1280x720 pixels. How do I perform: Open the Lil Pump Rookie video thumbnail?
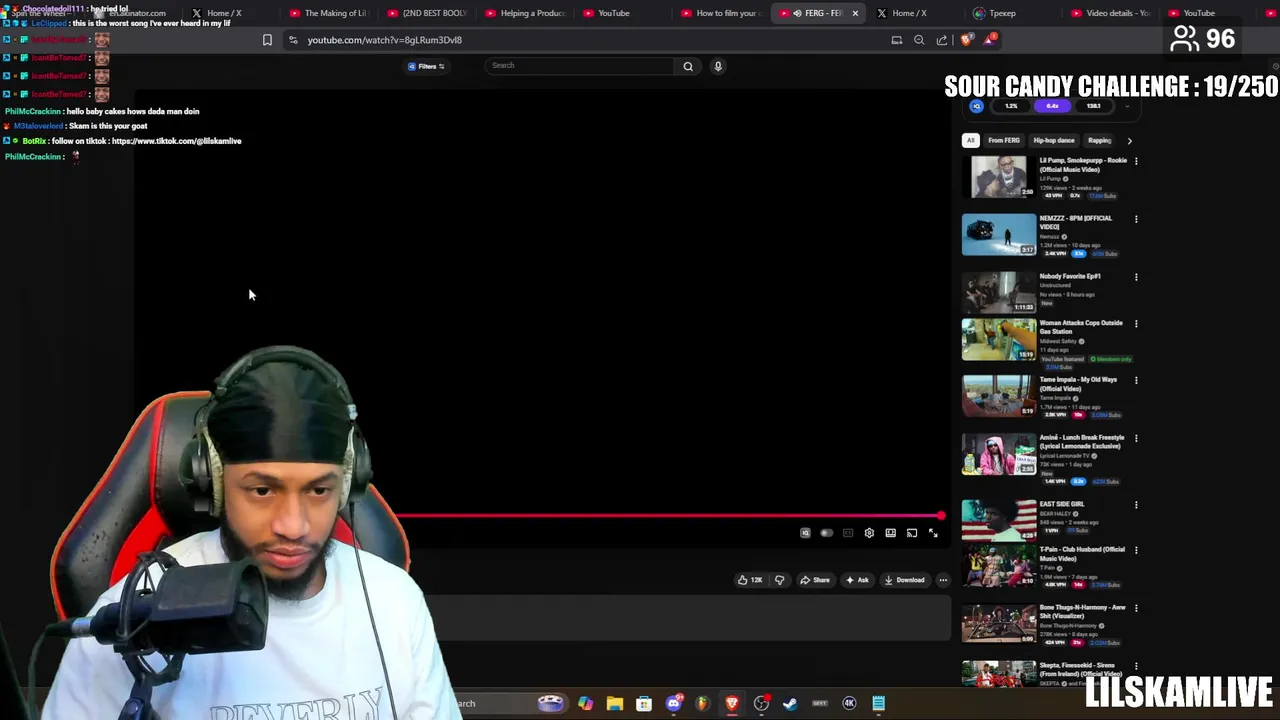point(999,177)
